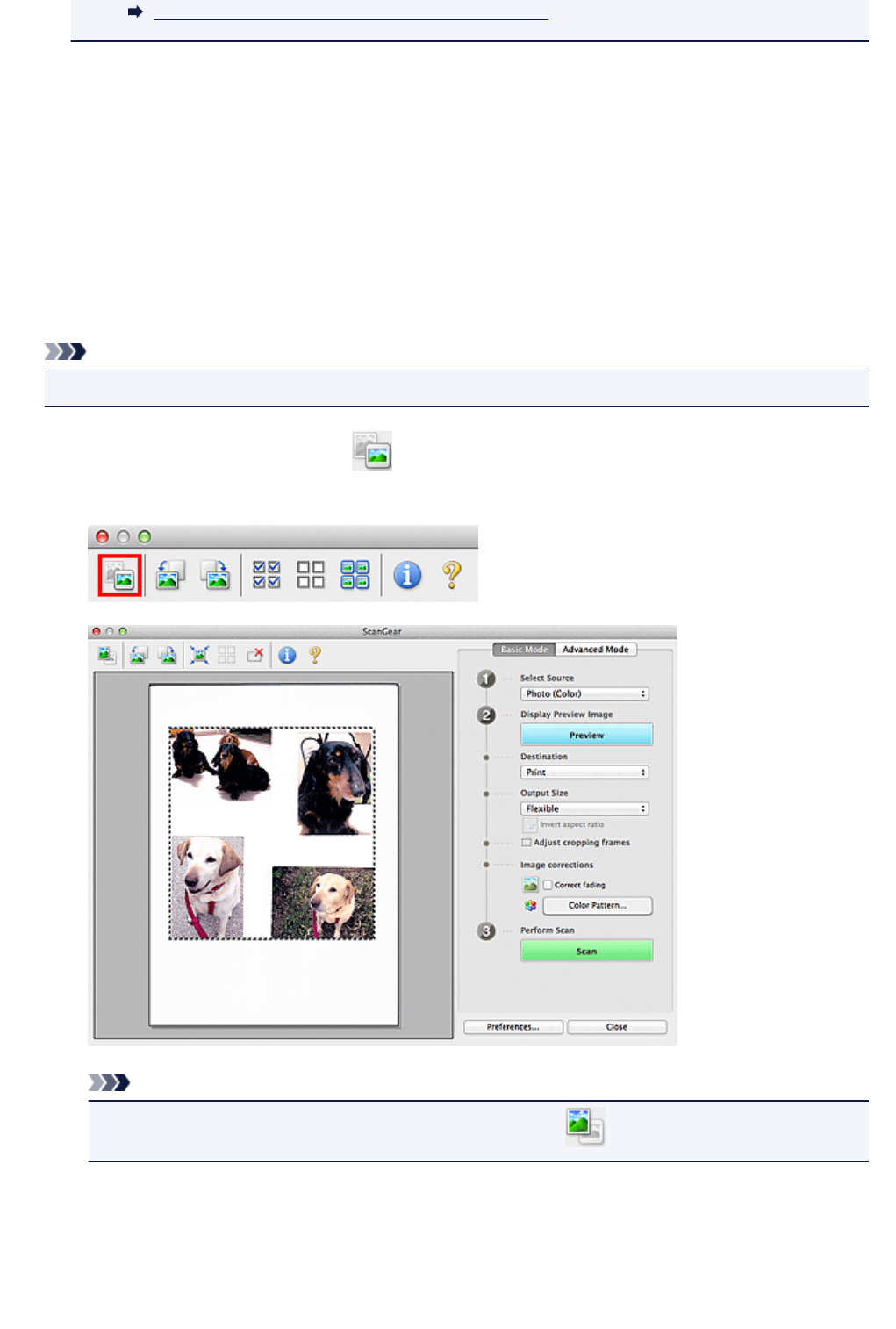The width and height of the screenshot is (896, 1329).
Task: Rotate image left in the ScanGear window toolbar
Action: (x=139, y=655)
